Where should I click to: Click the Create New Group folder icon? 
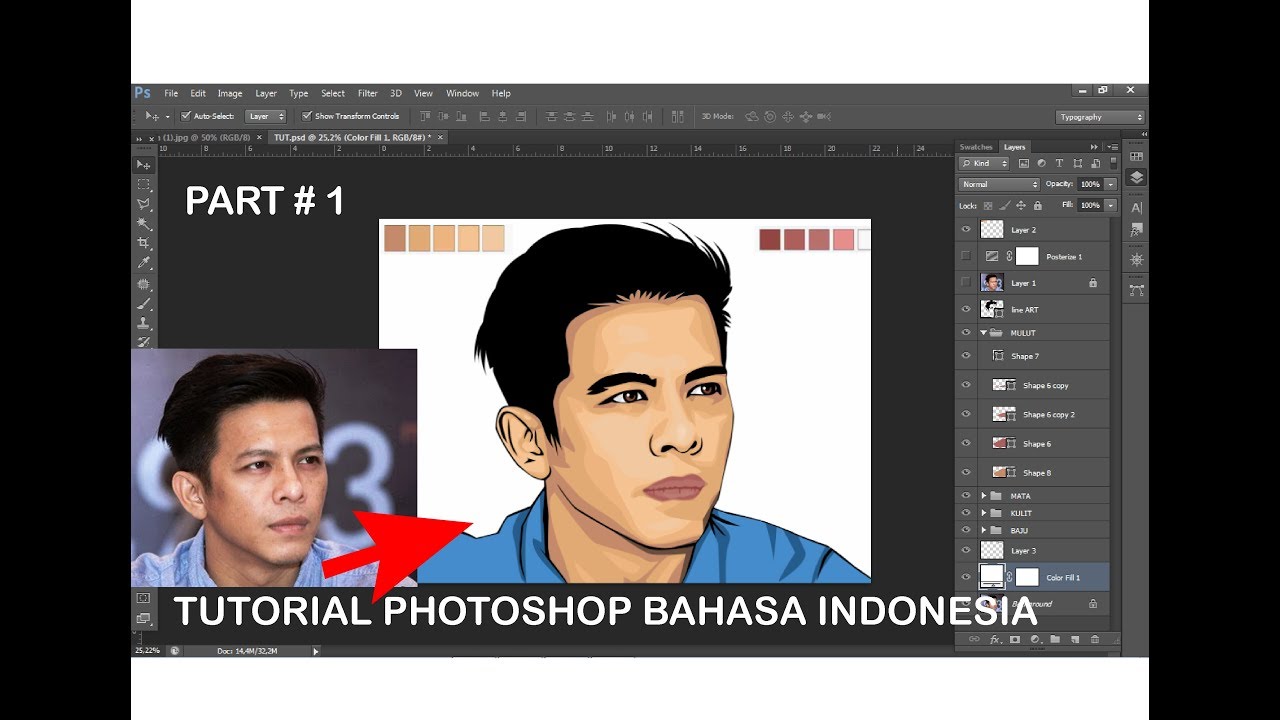(1055, 639)
